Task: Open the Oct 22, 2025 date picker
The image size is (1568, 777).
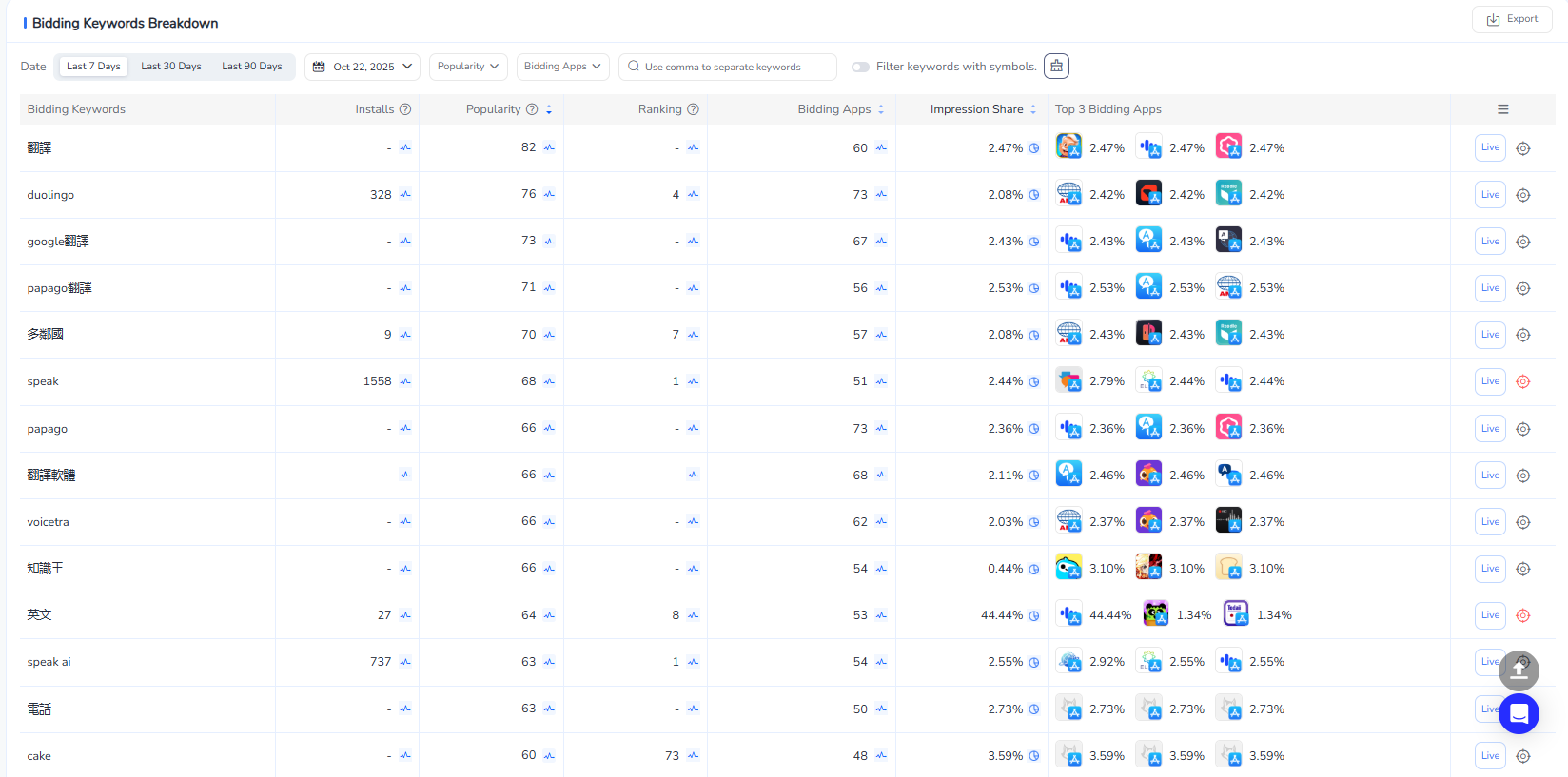Action: tap(363, 67)
